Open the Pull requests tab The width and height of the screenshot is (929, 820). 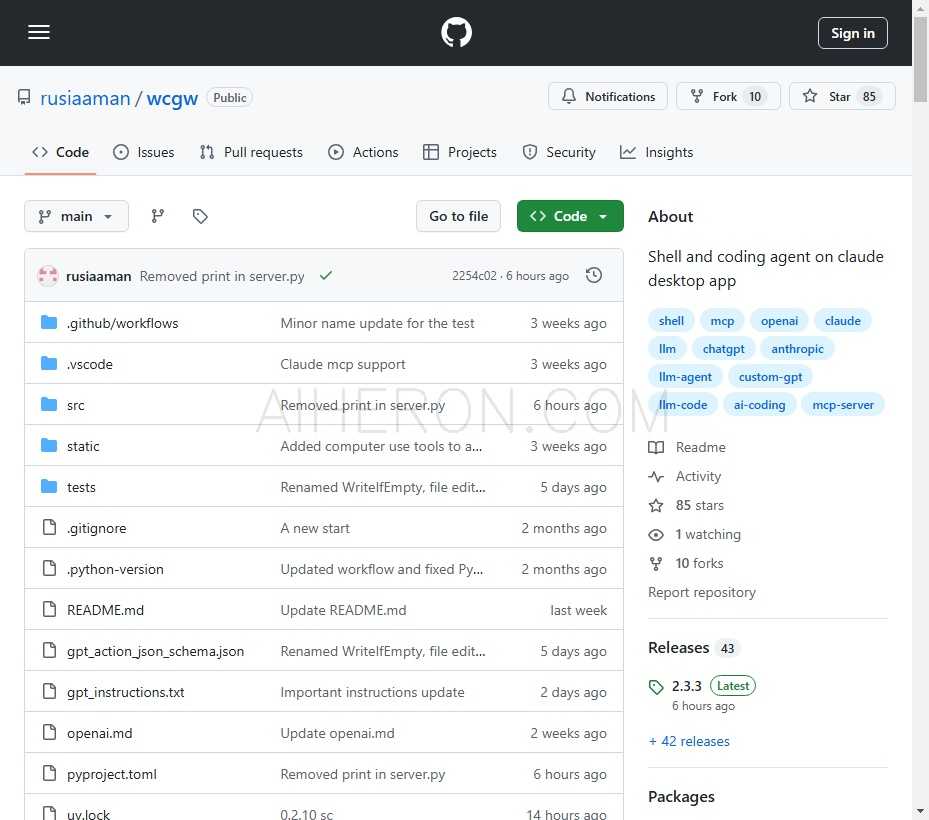(x=251, y=152)
